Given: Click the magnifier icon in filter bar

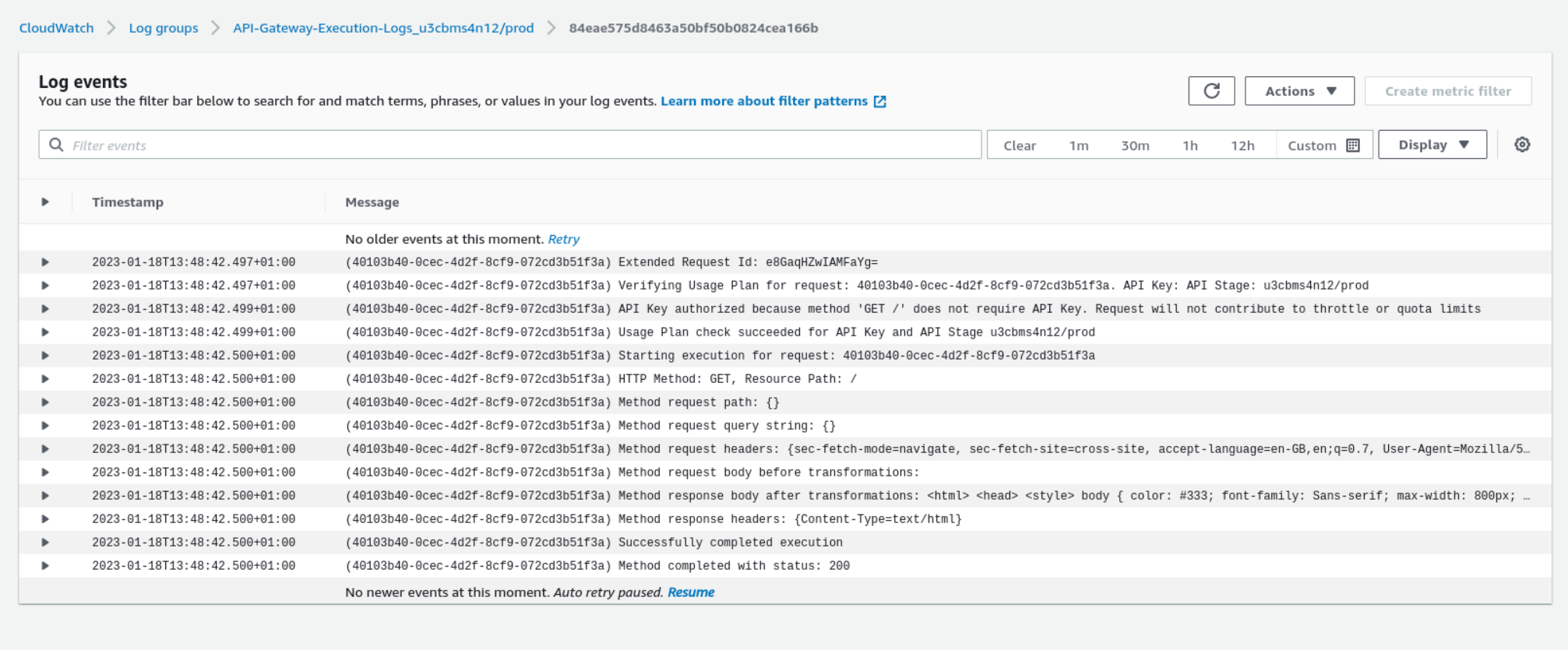Looking at the screenshot, I should pos(56,145).
